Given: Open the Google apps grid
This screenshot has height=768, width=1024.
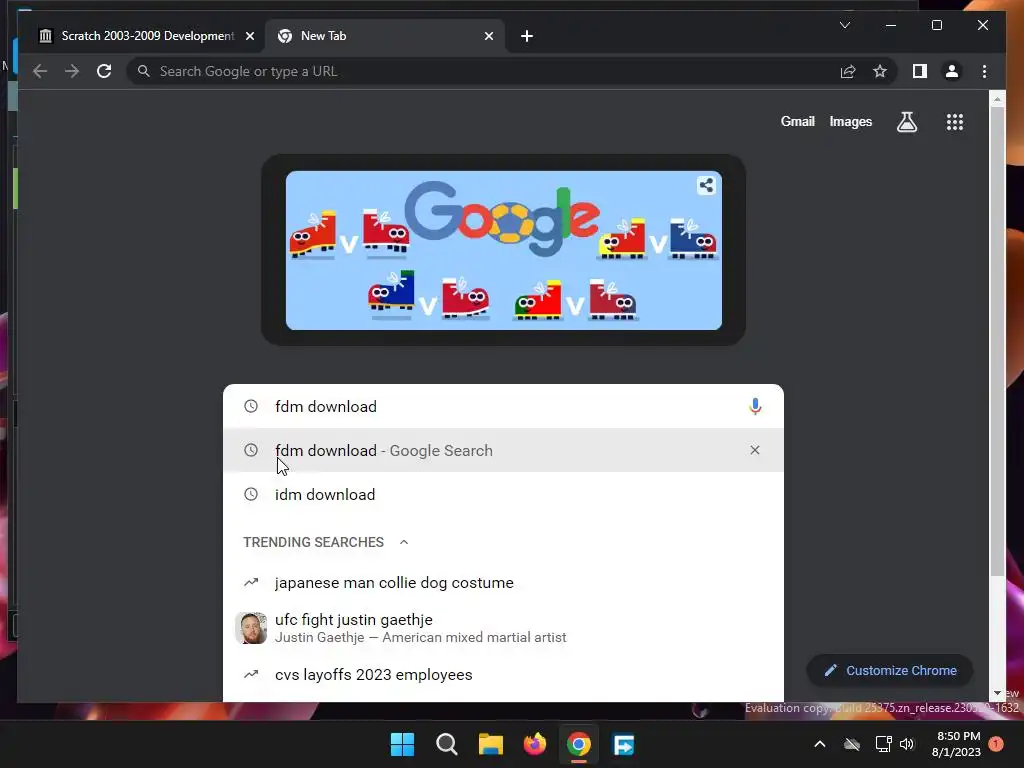Looking at the screenshot, I should coord(955,121).
